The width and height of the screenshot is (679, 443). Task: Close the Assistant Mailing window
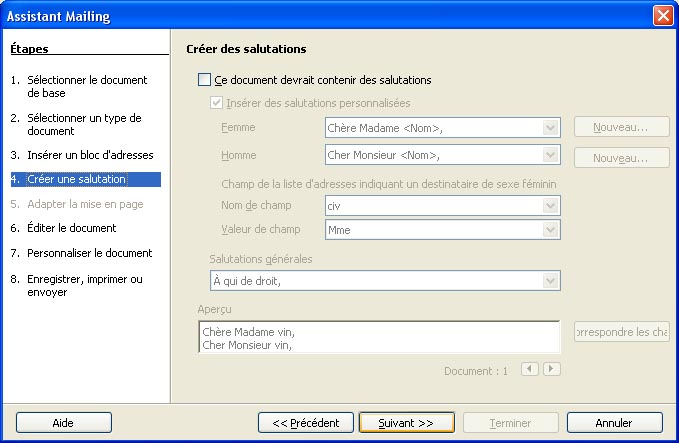click(662, 16)
